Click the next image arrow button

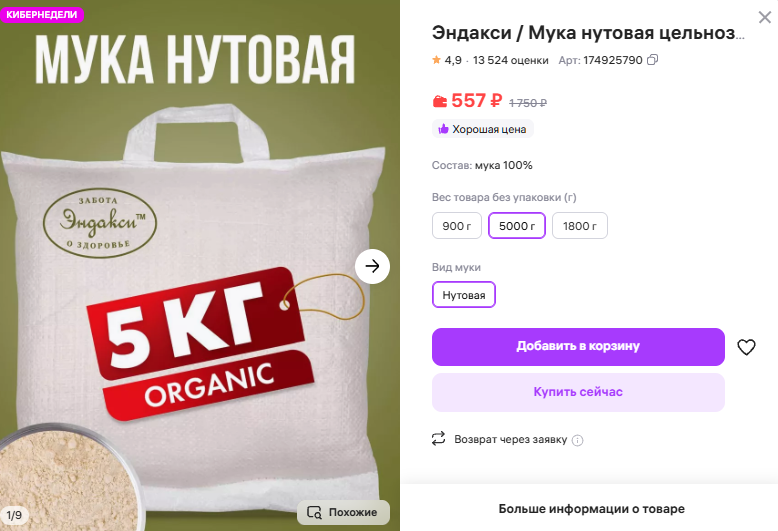(372, 266)
